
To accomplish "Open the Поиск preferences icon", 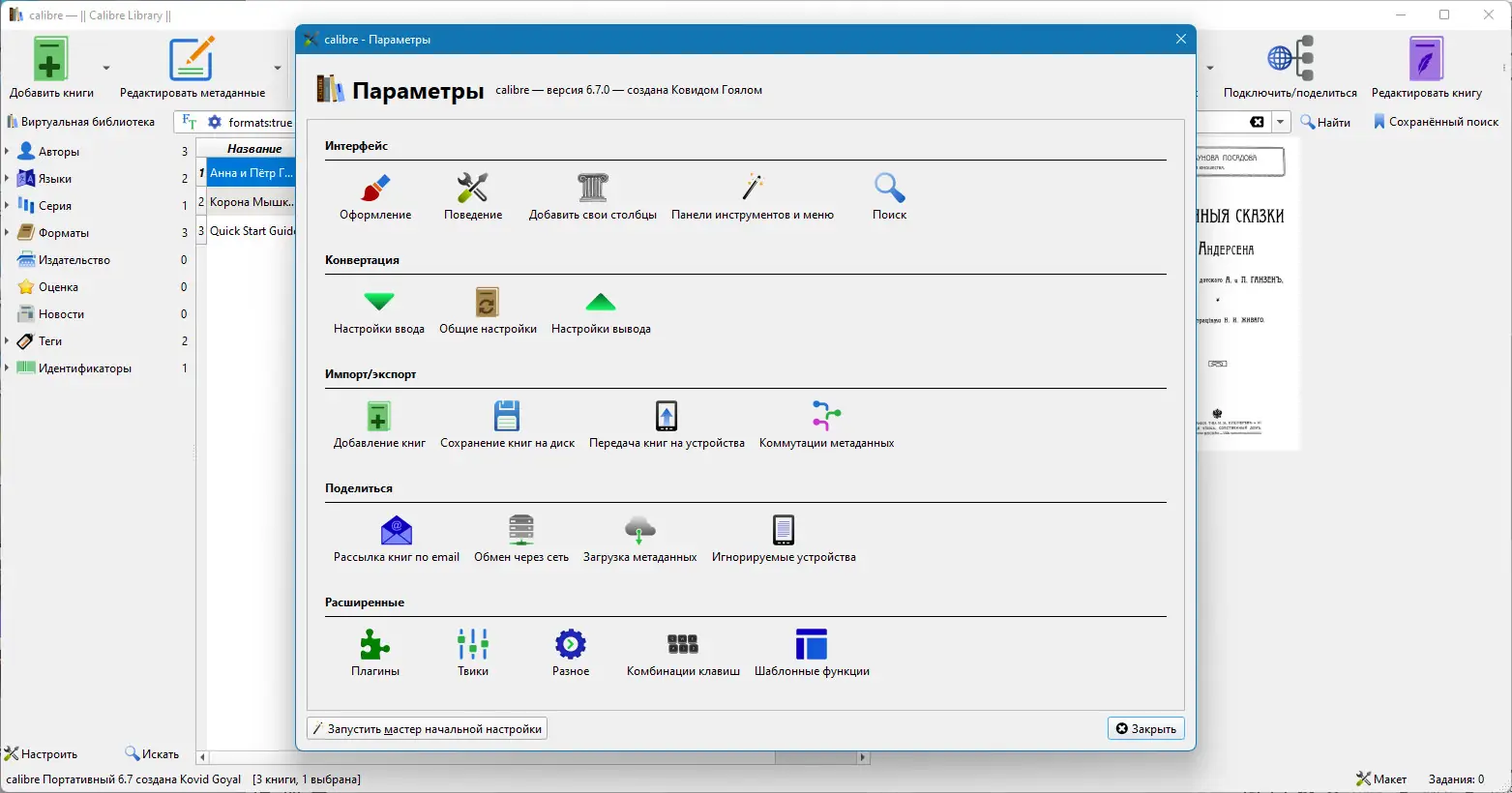I will coord(889,196).
